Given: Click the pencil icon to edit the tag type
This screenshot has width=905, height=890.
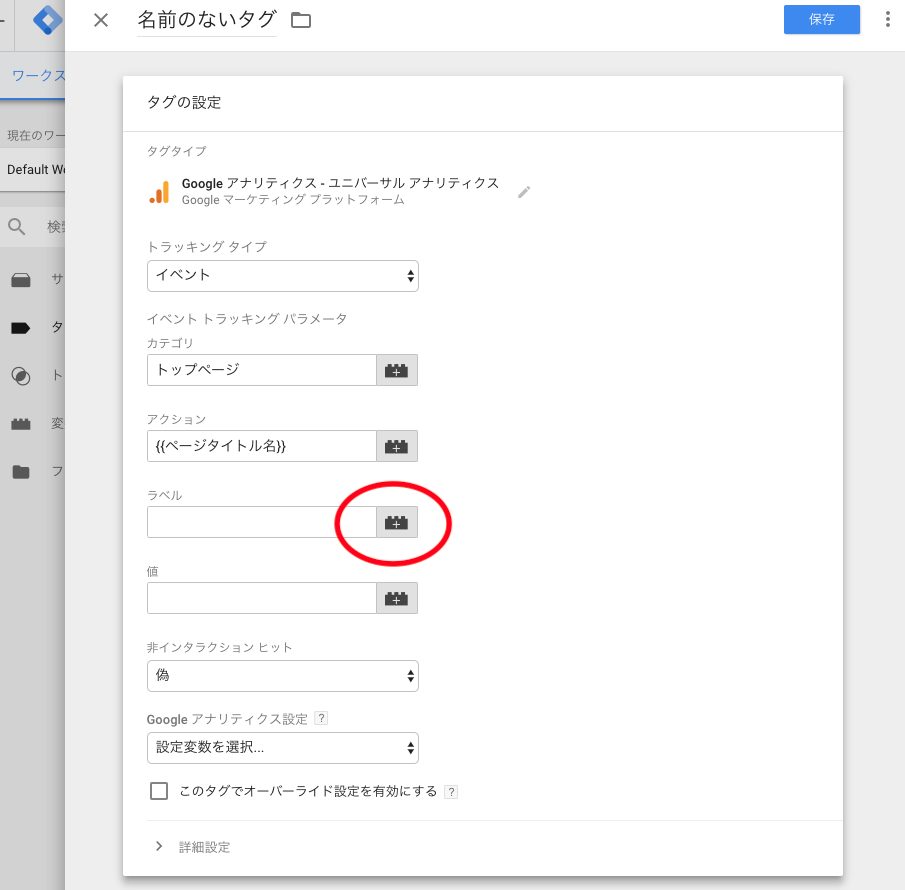Looking at the screenshot, I should (523, 194).
